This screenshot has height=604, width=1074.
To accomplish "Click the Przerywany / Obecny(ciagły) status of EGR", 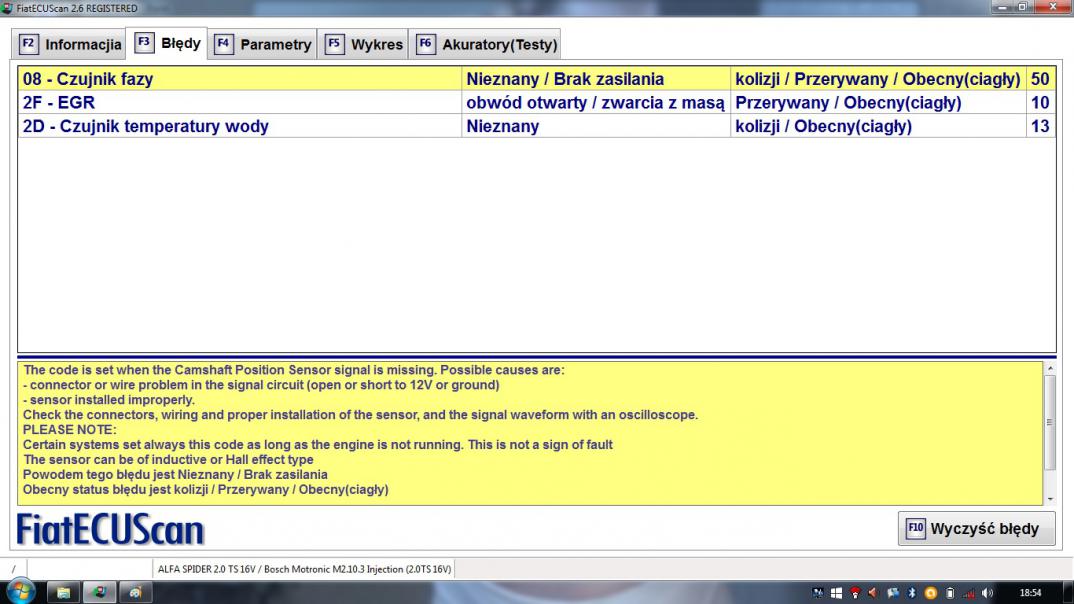I will [878, 103].
